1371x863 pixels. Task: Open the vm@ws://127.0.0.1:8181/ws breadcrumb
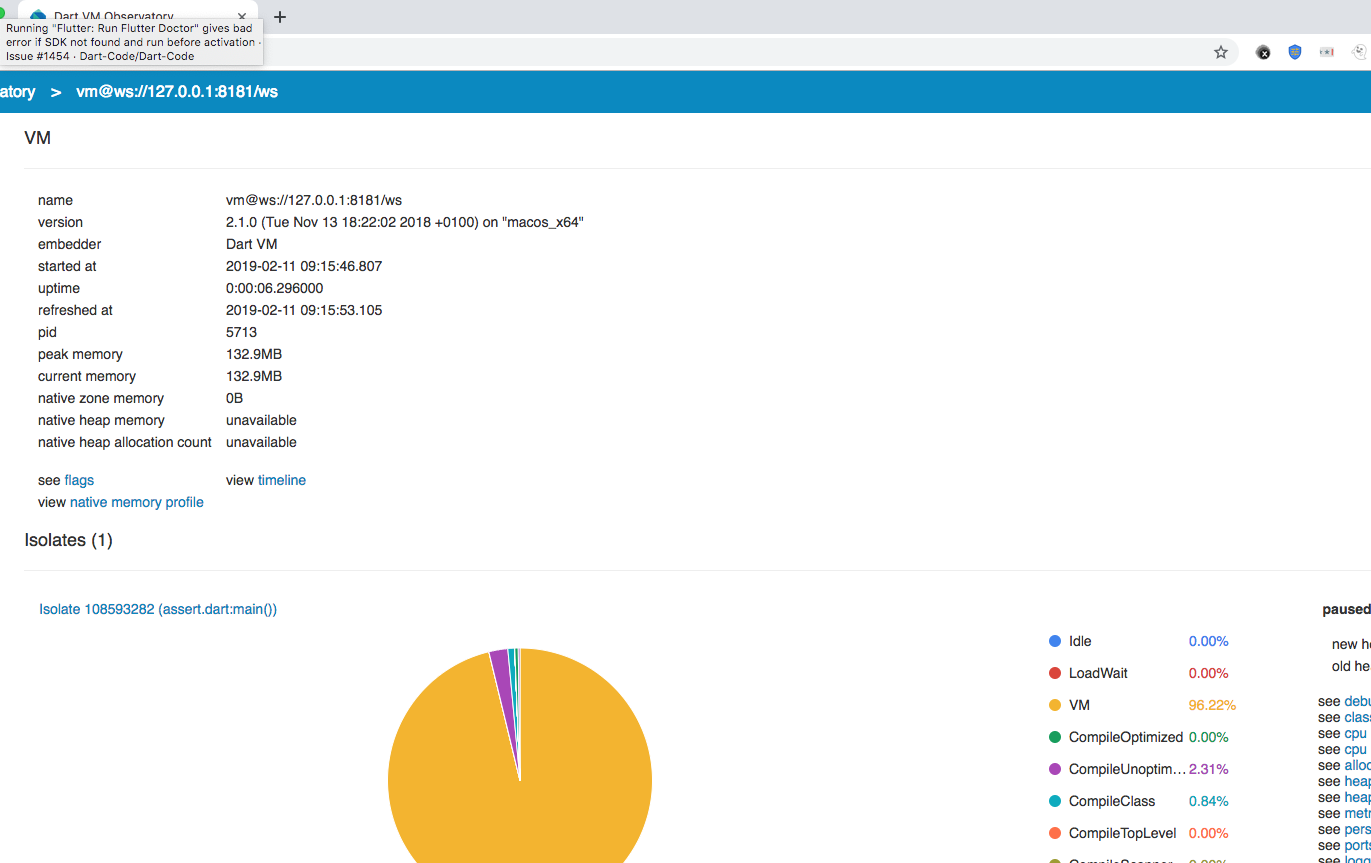pyautogui.click(x=177, y=92)
